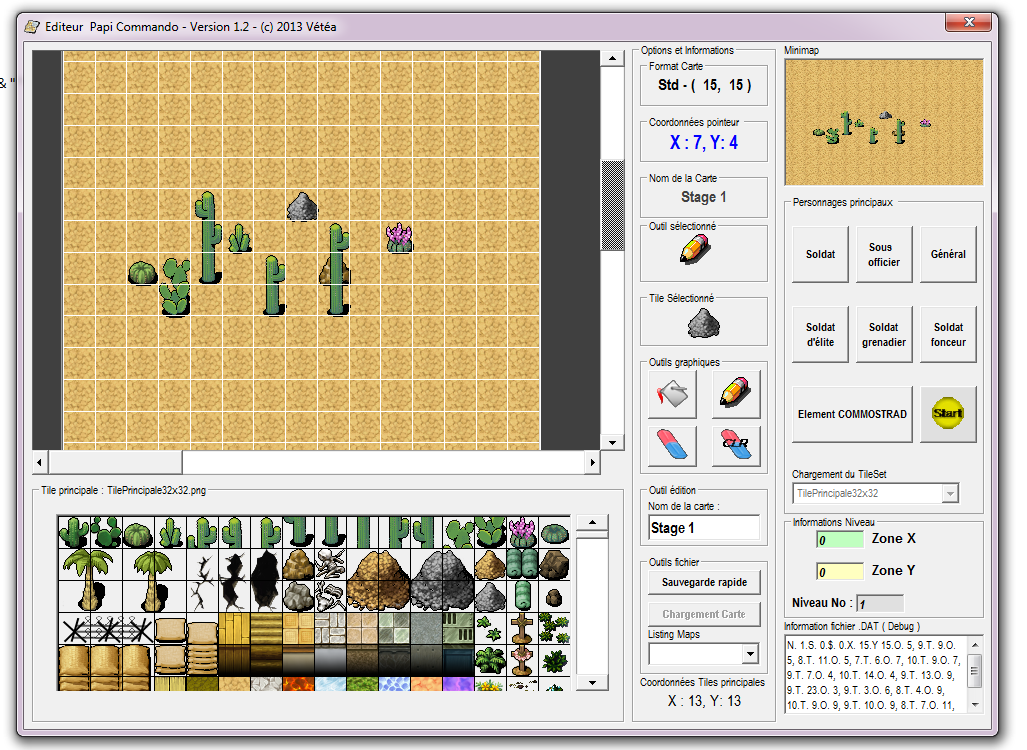
Task: Choose the Général character button
Action: click(x=948, y=255)
